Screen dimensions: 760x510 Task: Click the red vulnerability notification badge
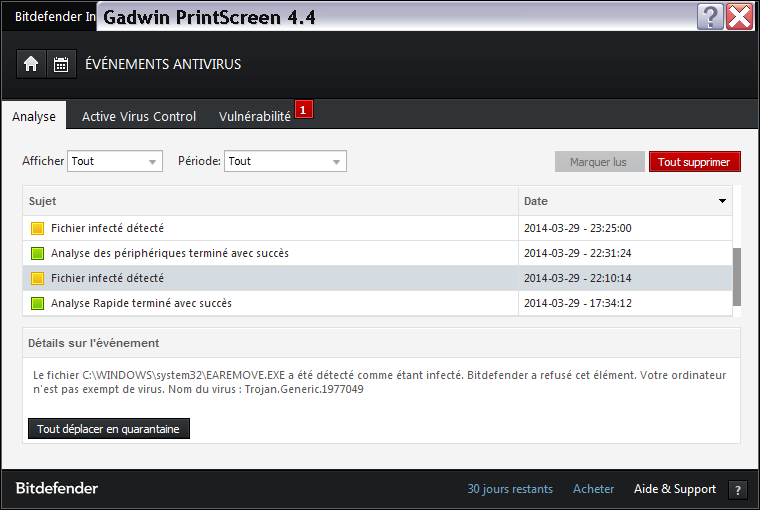pyautogui.click(x=303, y=110)
